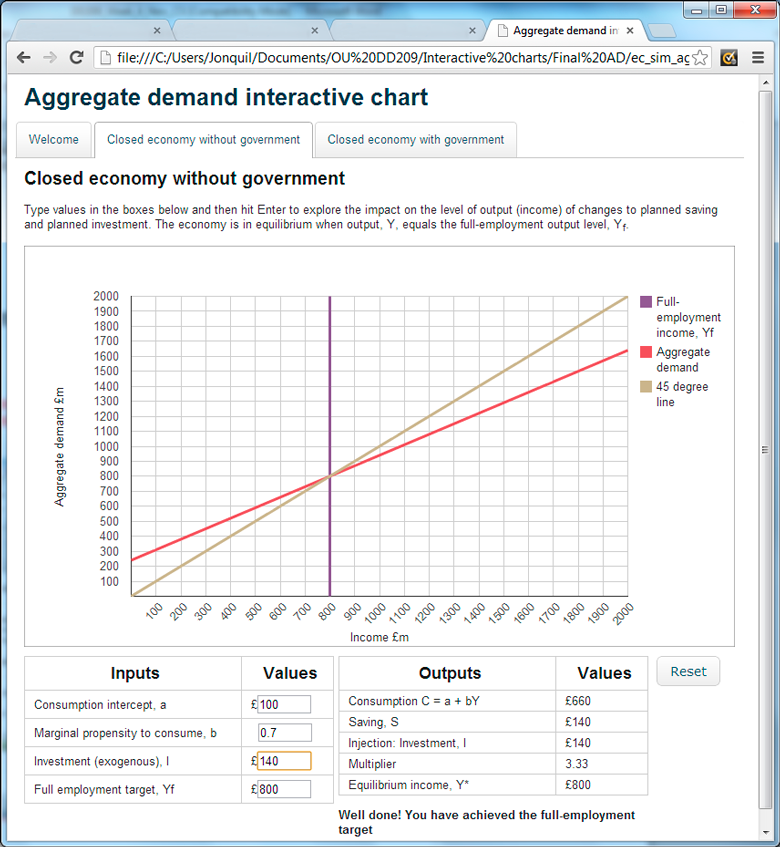Viewport: 780px width, 847px height.
Task: Open the Chrome hamburger menu
Action: [758, 58]
